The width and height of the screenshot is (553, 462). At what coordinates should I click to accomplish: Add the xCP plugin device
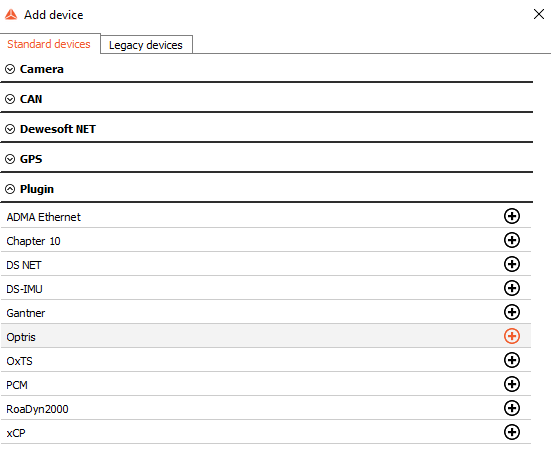click(x=511, y=432)
